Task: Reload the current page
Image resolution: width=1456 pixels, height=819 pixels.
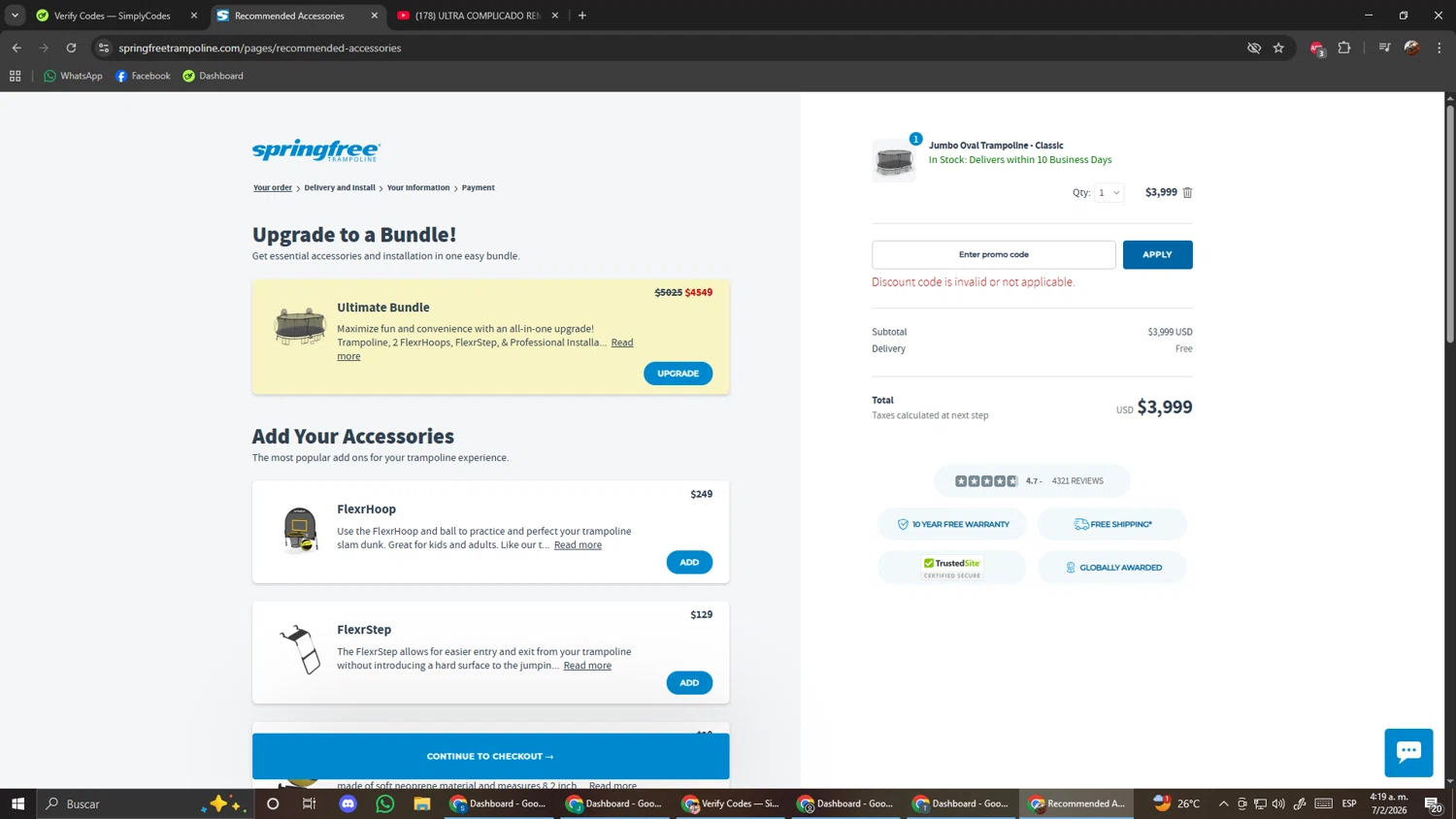Action: pos(71,48)
